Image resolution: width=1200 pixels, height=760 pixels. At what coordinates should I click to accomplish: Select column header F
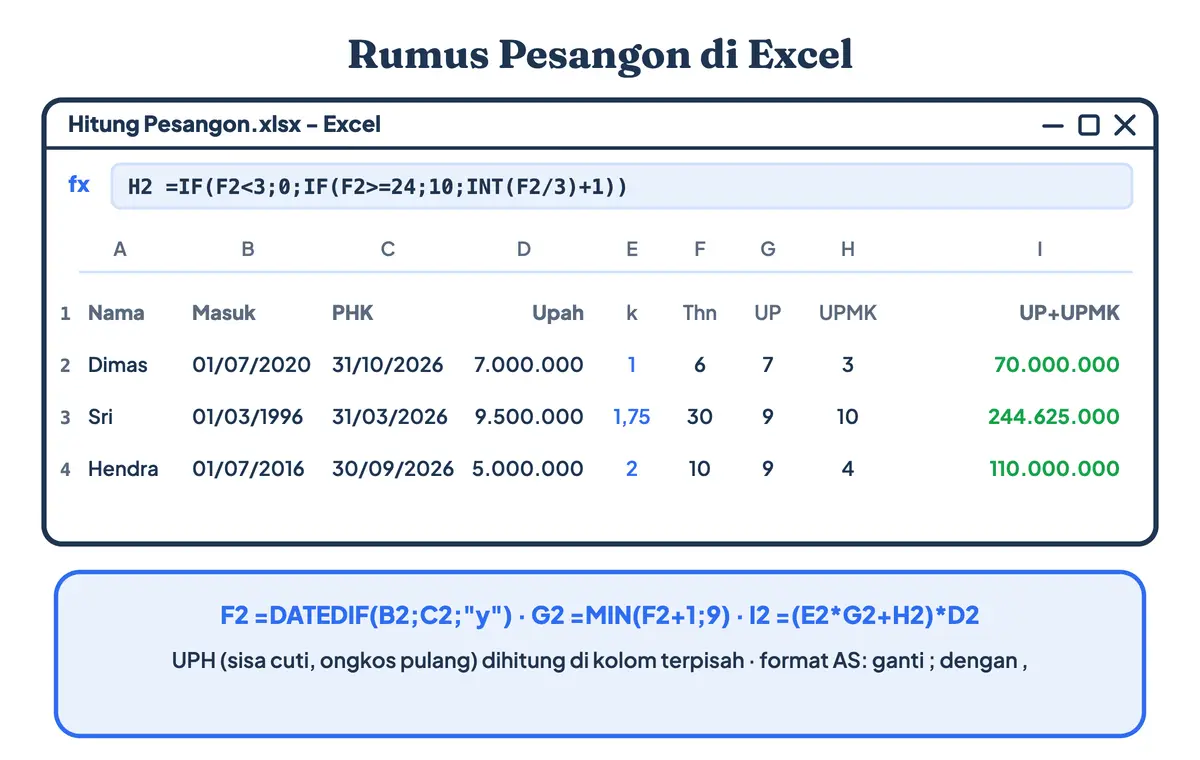700,250
